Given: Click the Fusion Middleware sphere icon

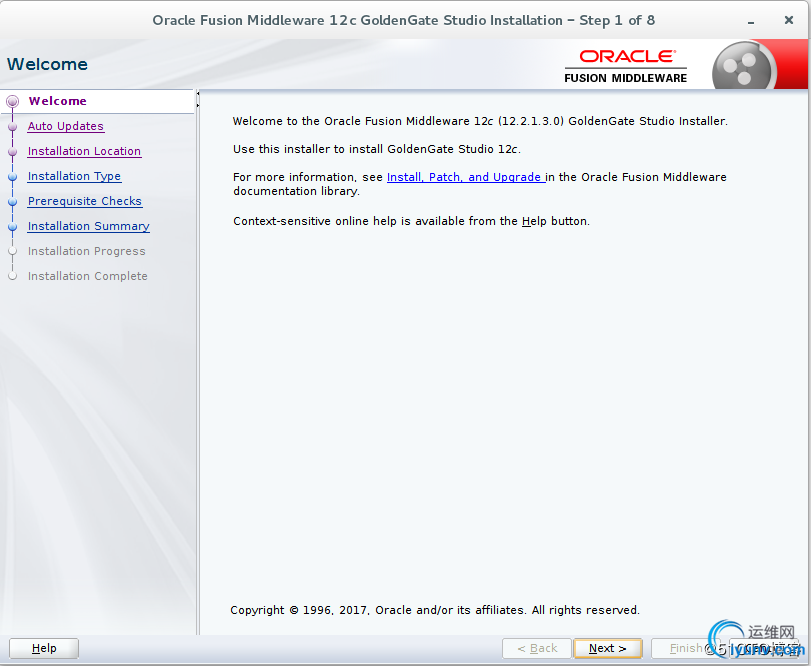Looking at the screenshot, I should click(742, 67).
